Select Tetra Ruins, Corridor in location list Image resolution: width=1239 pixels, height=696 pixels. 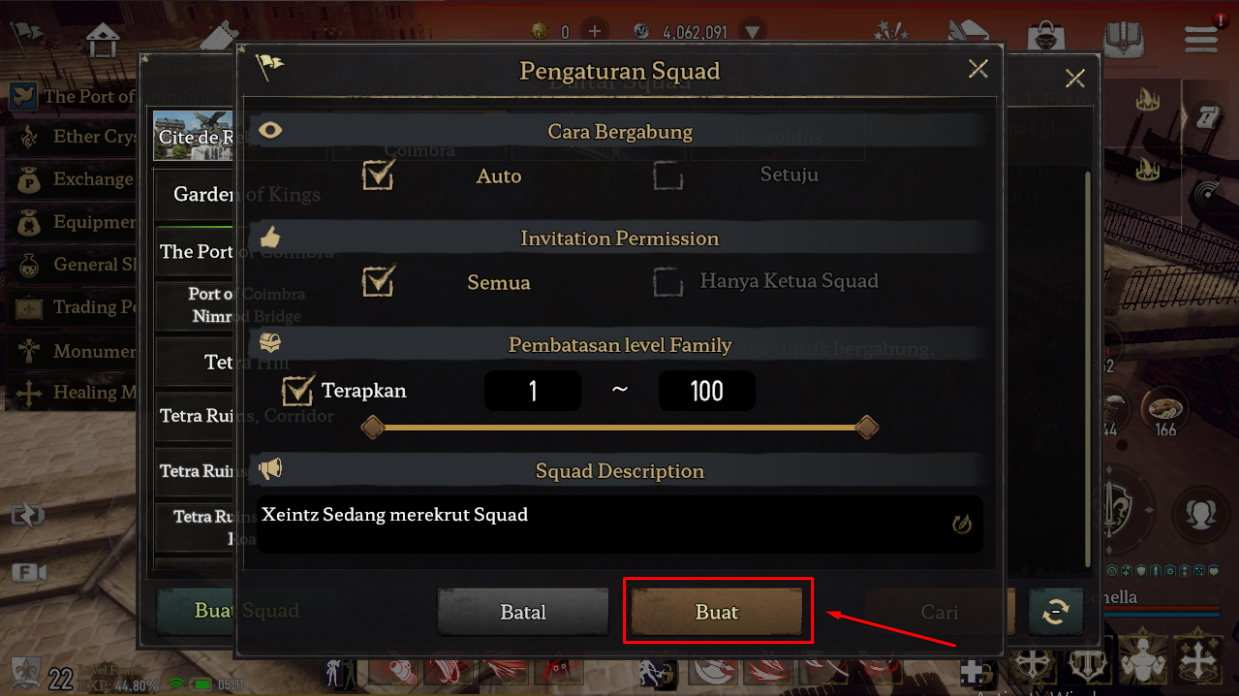coord(195,415)
